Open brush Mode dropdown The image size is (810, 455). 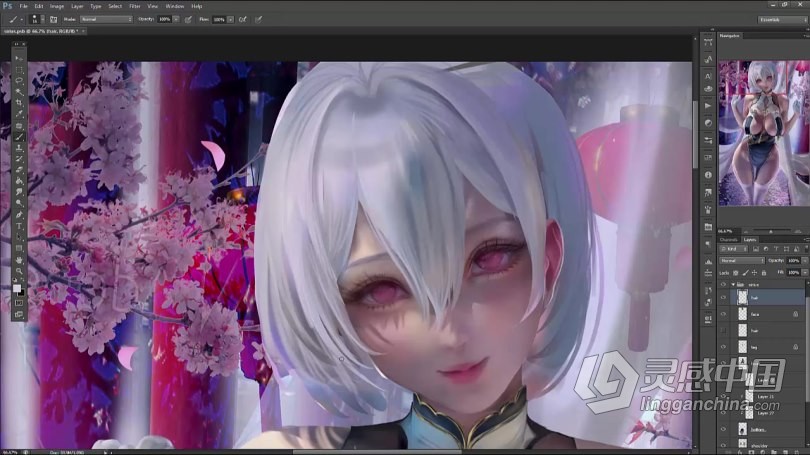point(106,19)
